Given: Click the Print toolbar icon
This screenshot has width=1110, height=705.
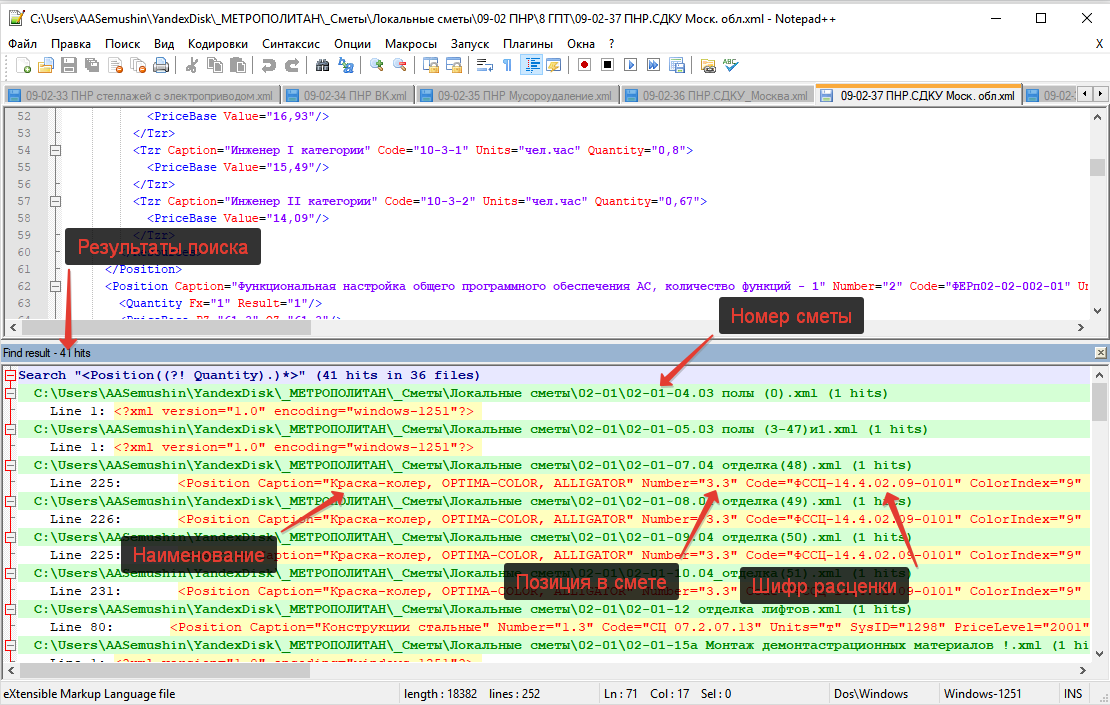Looking at the screenshot, I should pos(161,66).
